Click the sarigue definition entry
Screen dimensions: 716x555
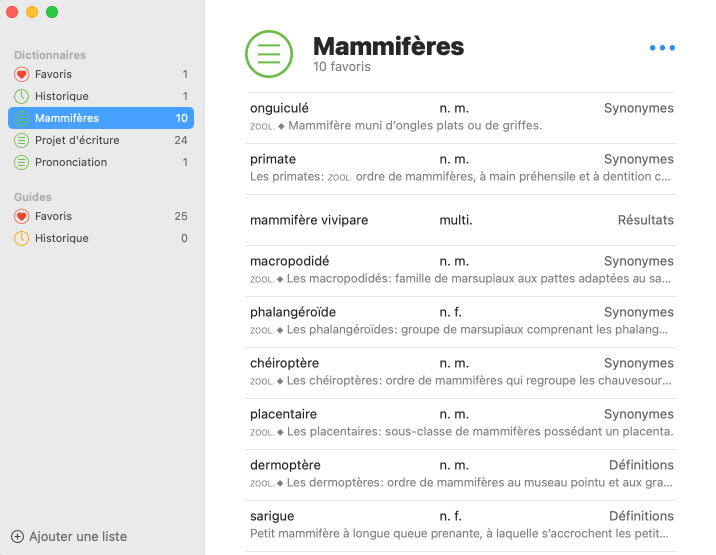(461, 525)
